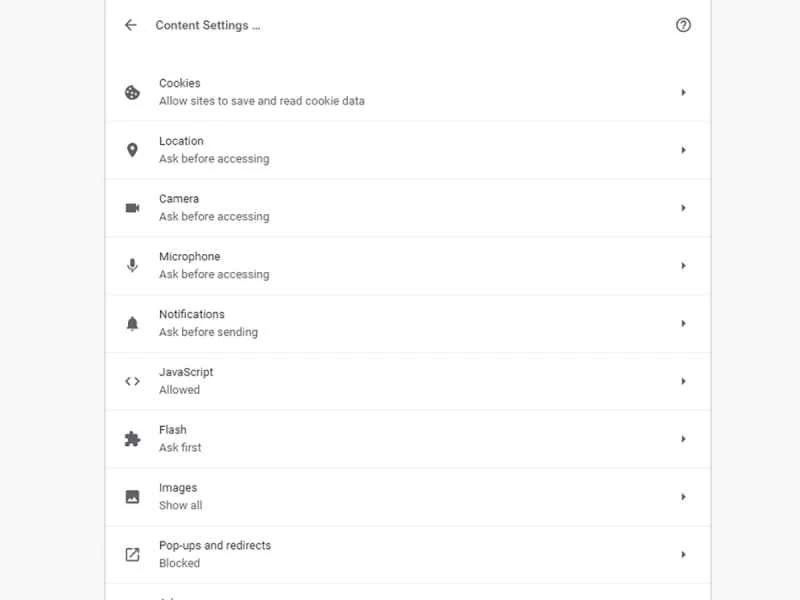
Task: Click the JavaScript code brackets icon
Action: pyautogui.click(x=132, y=381)
